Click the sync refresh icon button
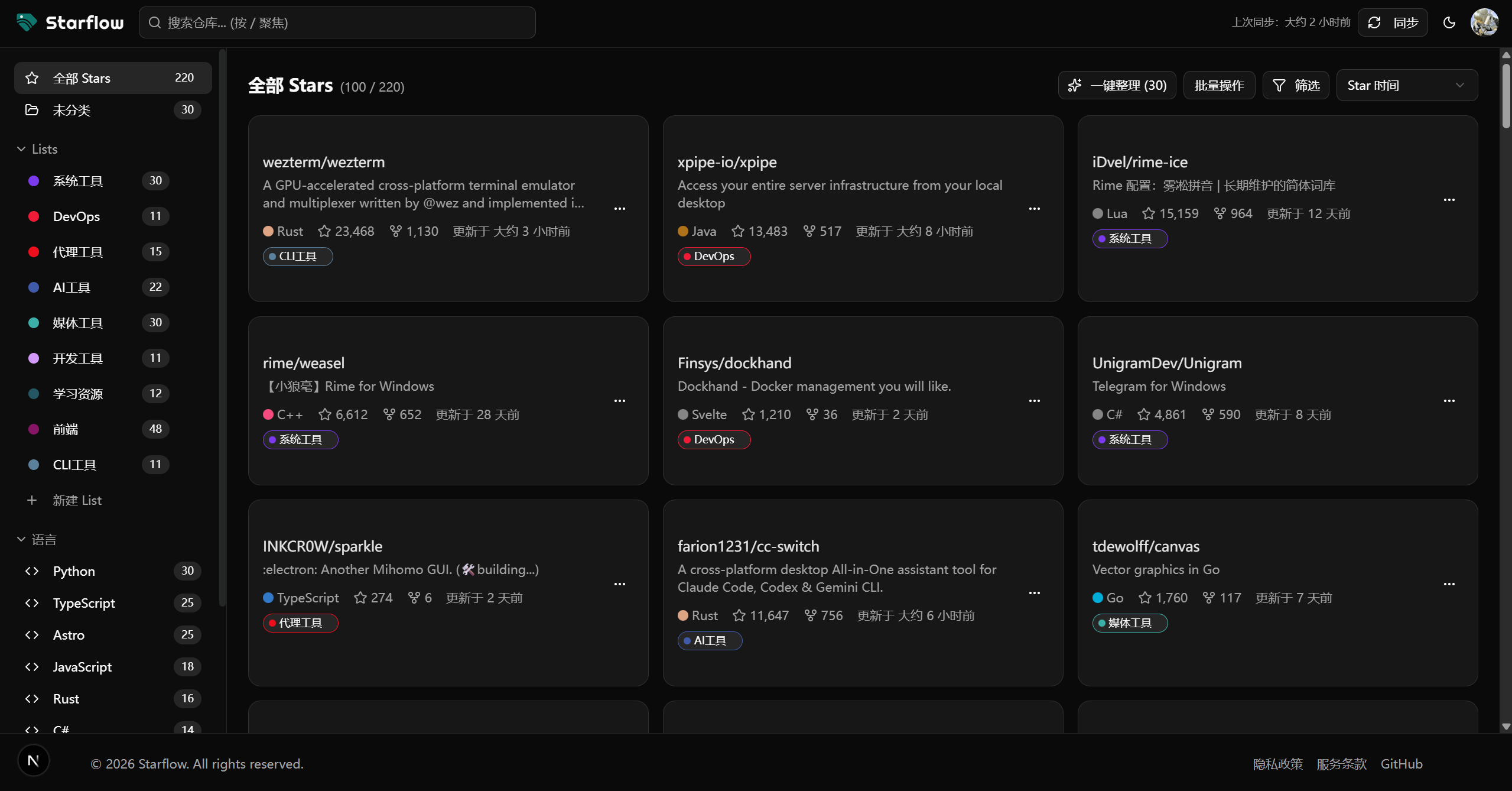Screen dimensions: 1512x791 1392,22
